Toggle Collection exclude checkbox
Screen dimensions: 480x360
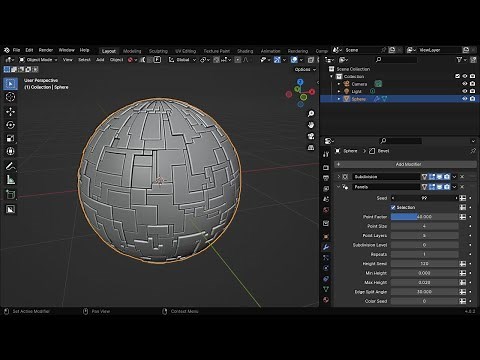click(x=457, y=76)
